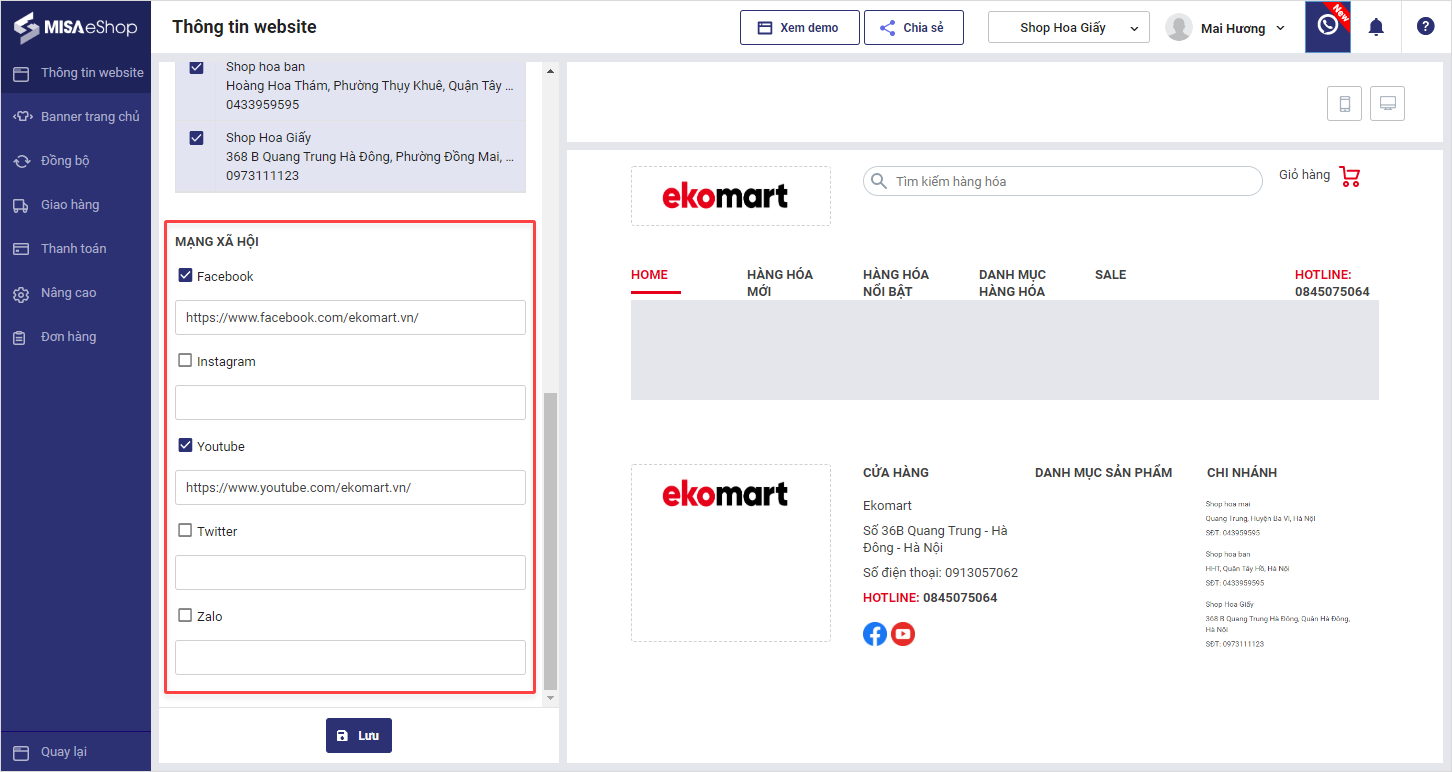Screen dimensions: 1452x772
Task: Click the Youtube URL input field
Action: [350, 487]
